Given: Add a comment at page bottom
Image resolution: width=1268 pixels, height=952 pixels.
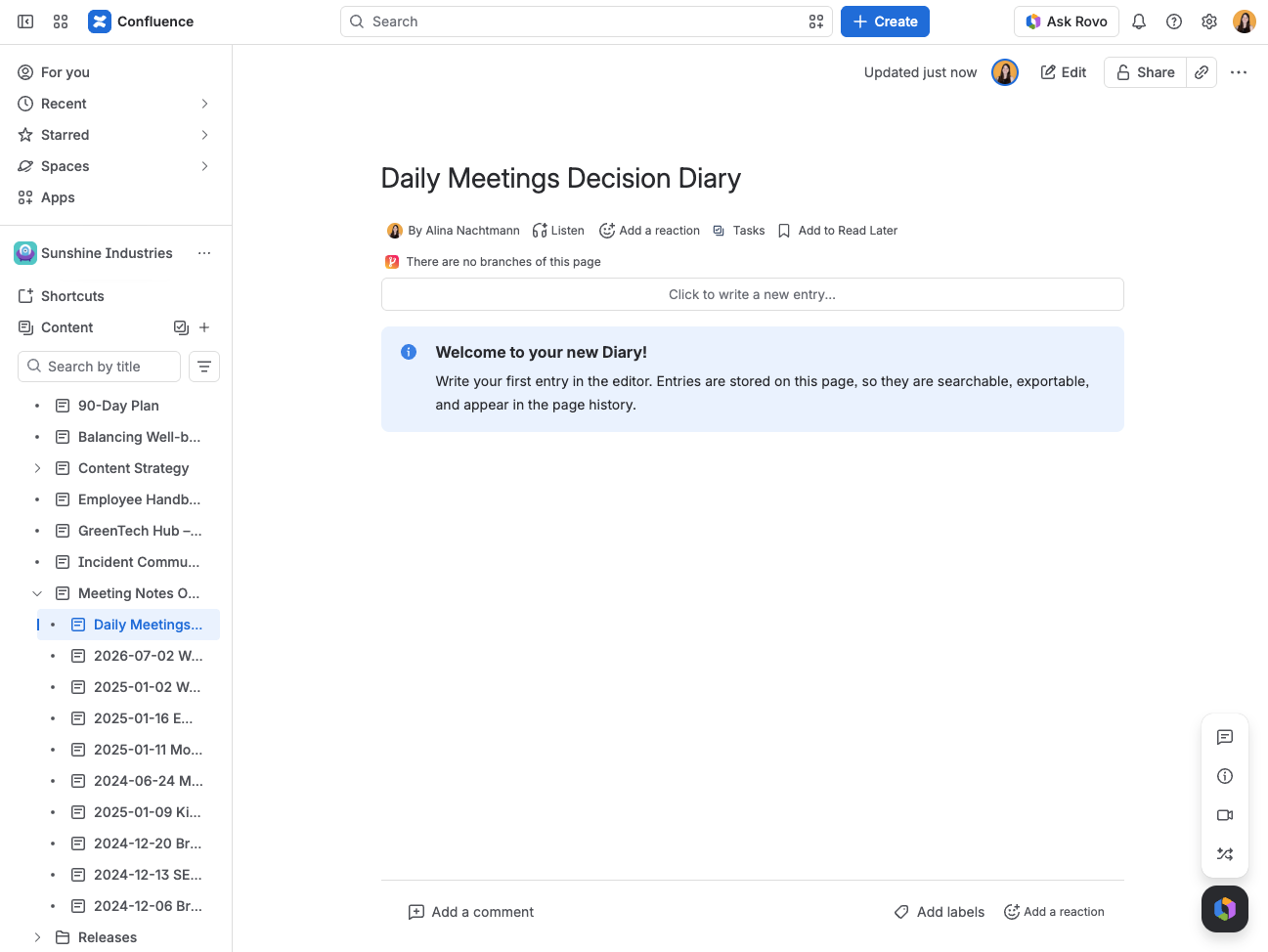Looking at the screenshot, I should tap(470, 912).
